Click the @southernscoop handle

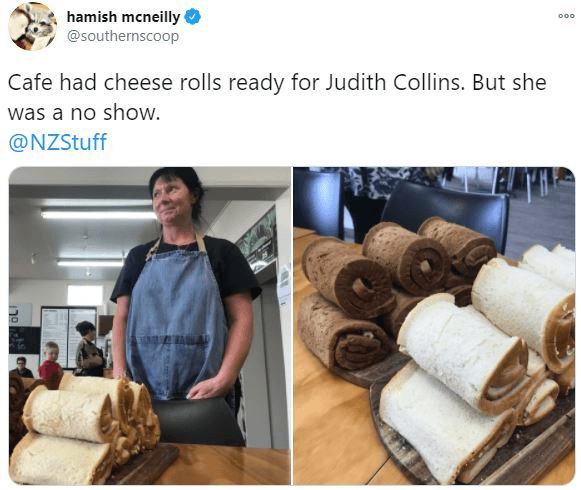tap(123, 36)
